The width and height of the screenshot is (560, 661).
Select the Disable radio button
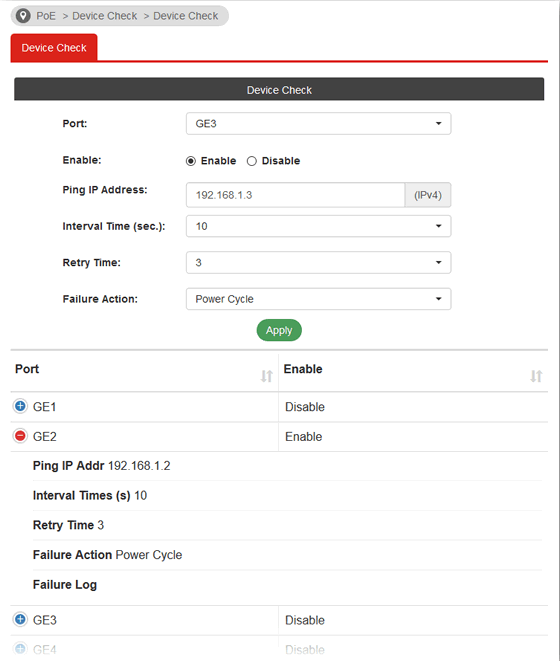[252, 161]
